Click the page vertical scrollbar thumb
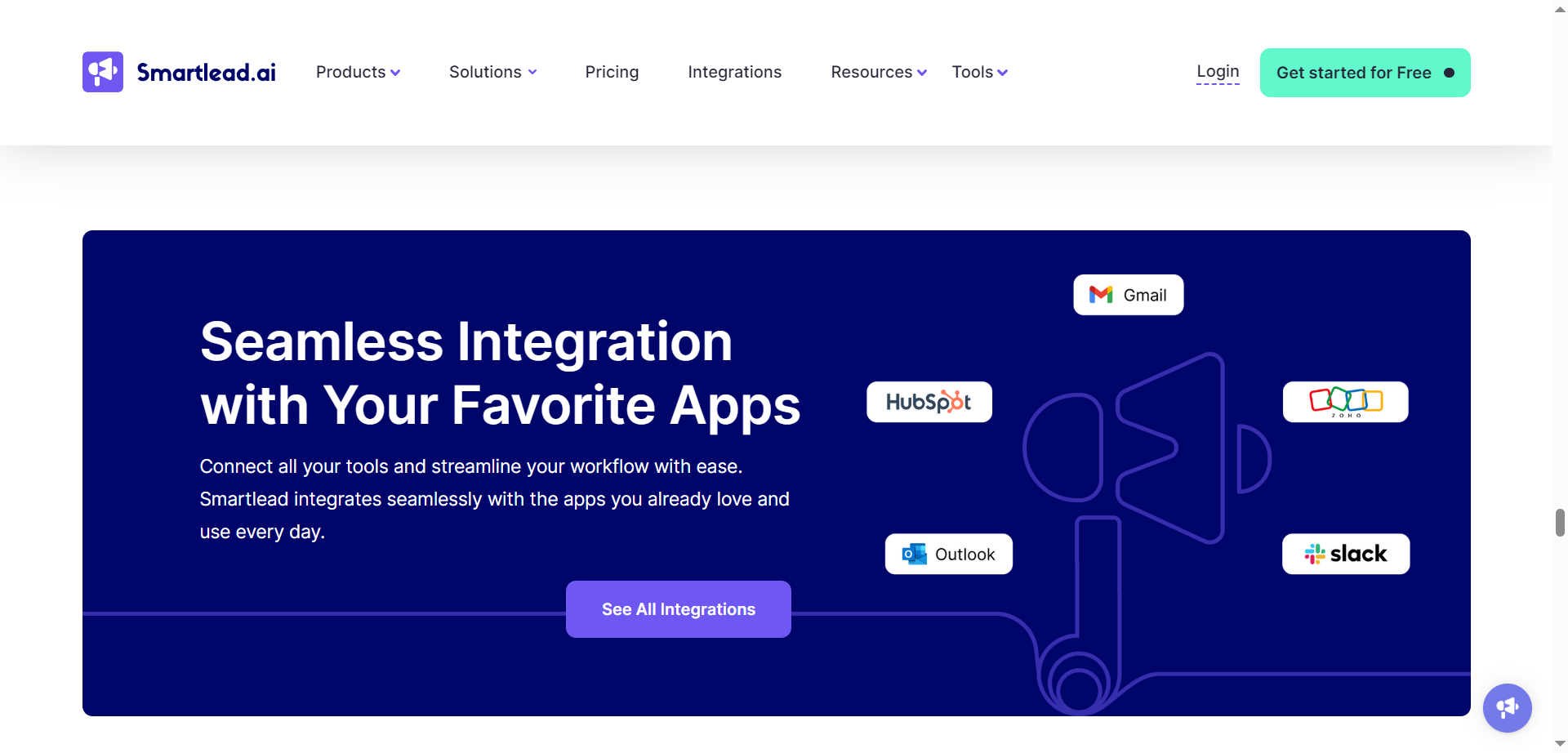This screenshot has height=753, width=1568. click(x=1560, y=522)
